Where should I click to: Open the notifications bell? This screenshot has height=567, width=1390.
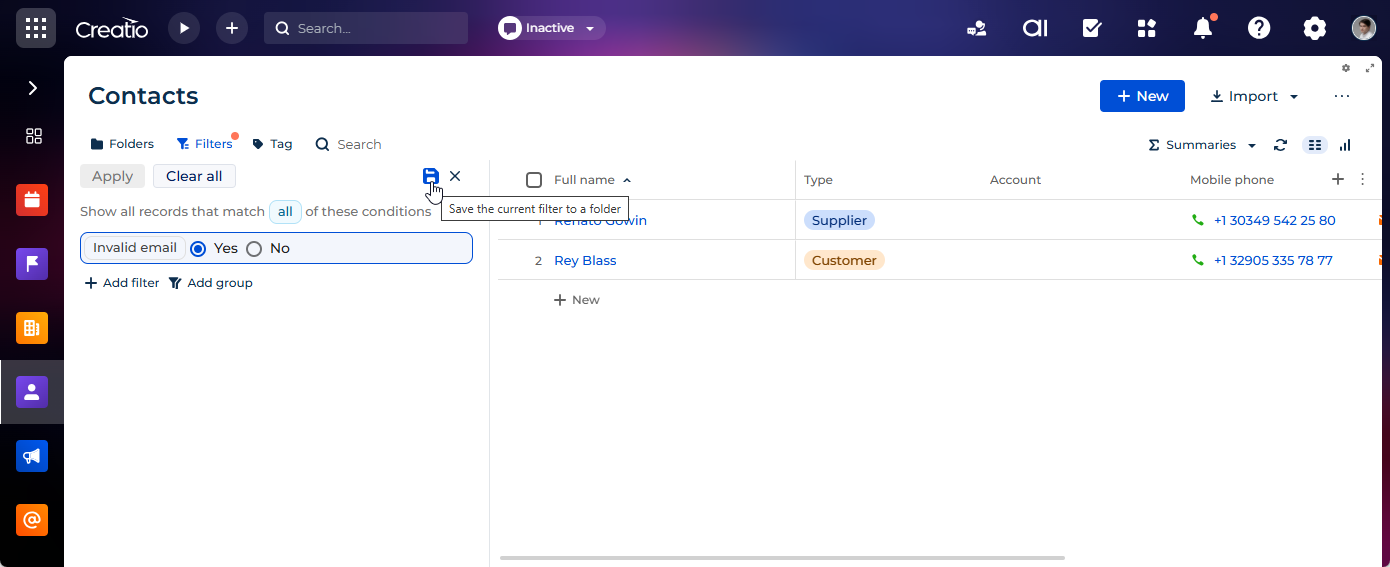(1203, 28)
